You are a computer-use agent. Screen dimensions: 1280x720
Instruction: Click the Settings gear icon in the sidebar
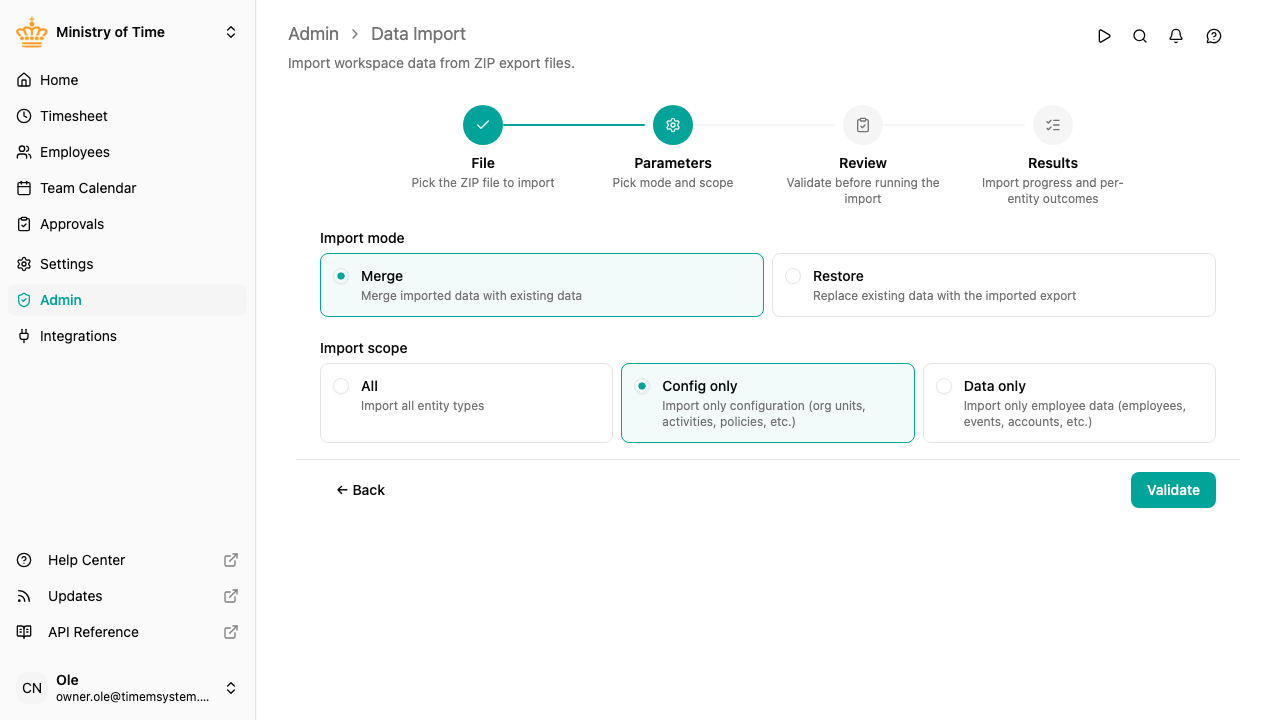coord(24,264)
